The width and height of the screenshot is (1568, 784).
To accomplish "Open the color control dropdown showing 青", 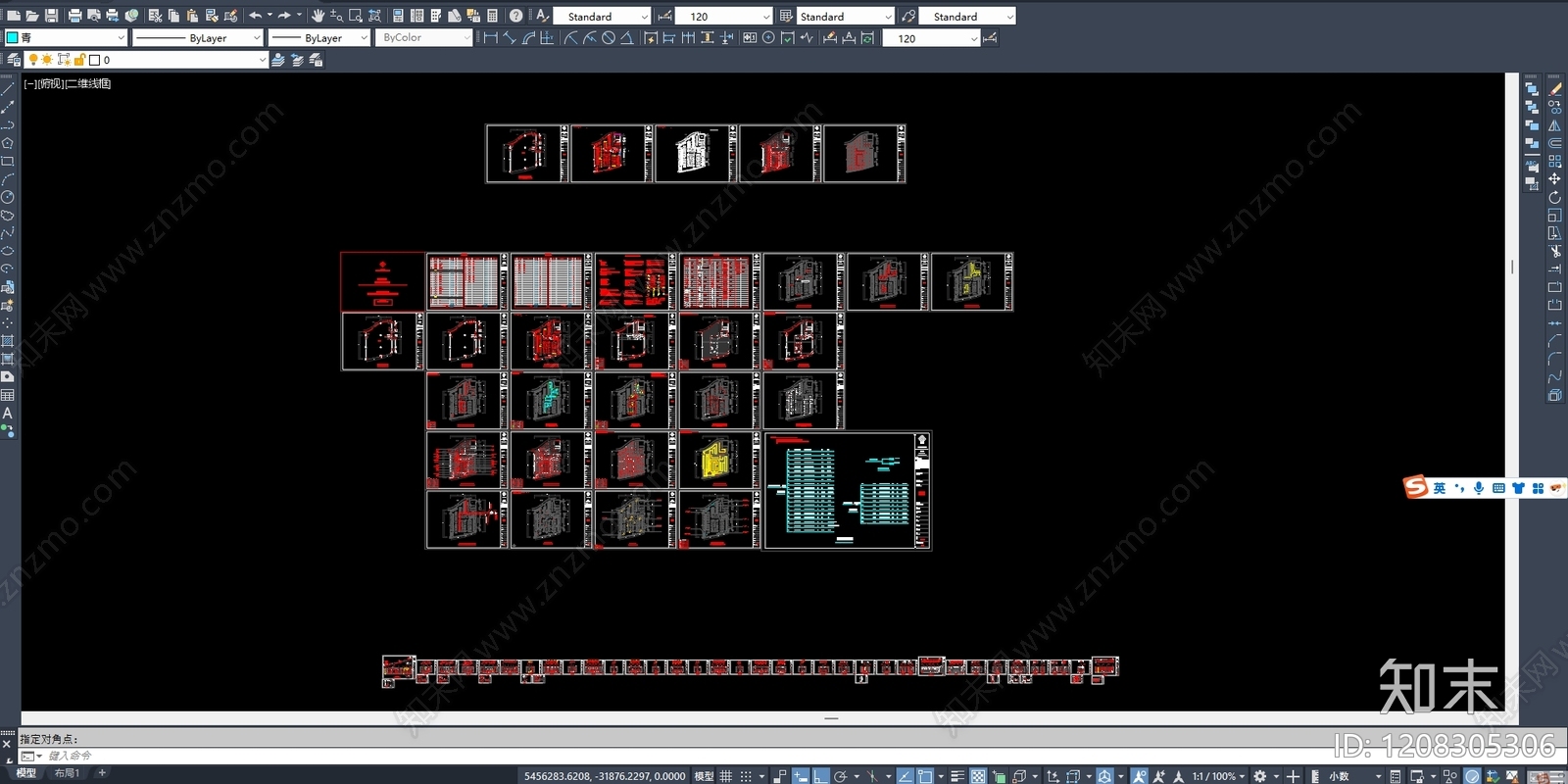I will pos(67,38).
